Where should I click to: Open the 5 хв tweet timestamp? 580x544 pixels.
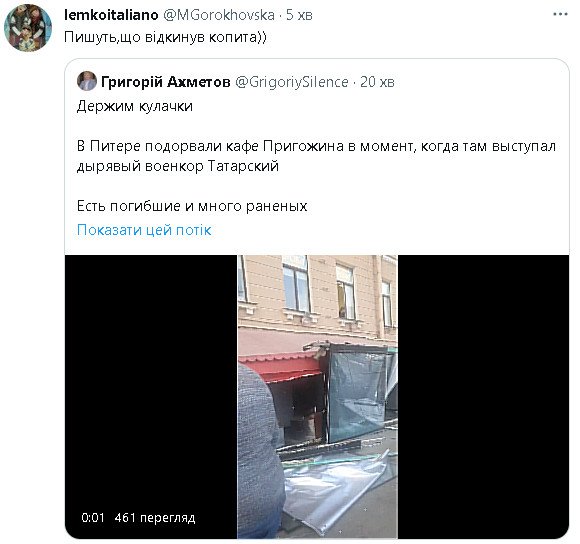tap(299, 15)
